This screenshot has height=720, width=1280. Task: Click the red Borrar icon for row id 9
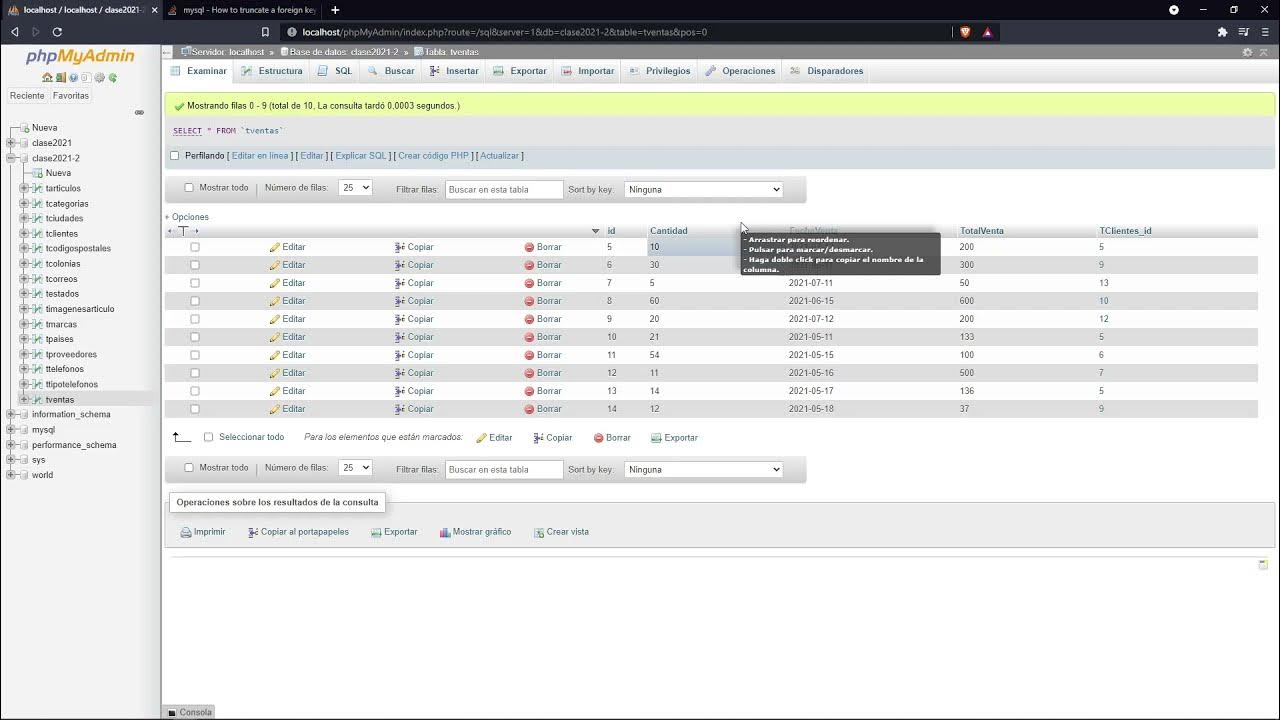tap(530, 319)
